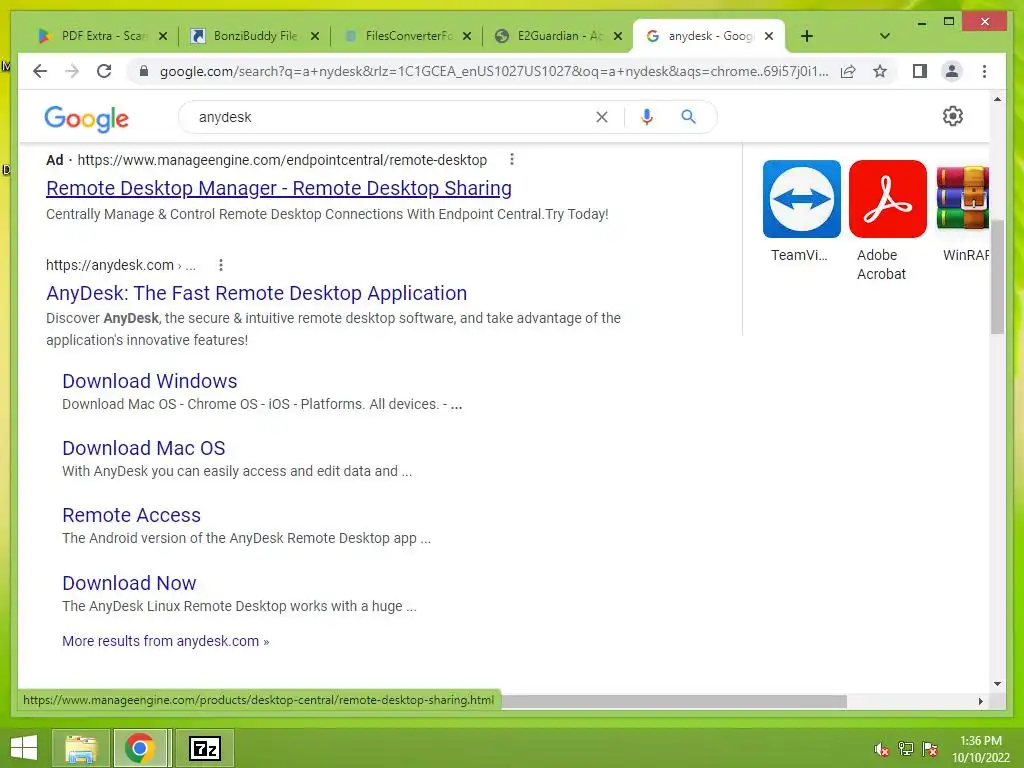Close the FilesConverterFor tab
The width and height of the screenshot is (1024, 768).
click(467, 37)
